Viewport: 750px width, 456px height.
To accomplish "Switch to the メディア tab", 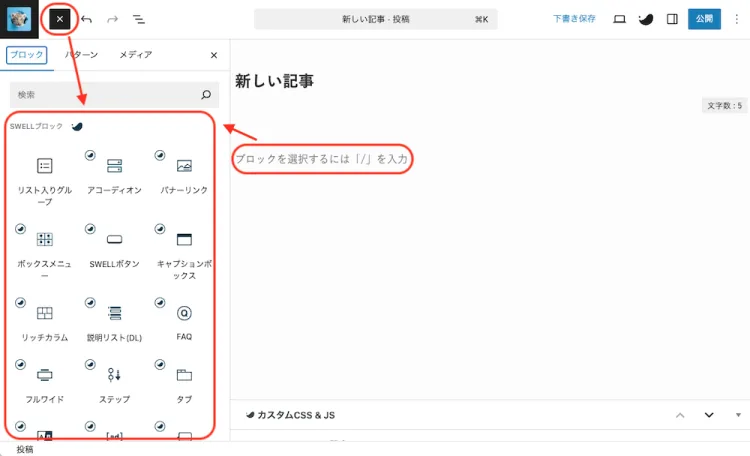I will tap(136, 55).
